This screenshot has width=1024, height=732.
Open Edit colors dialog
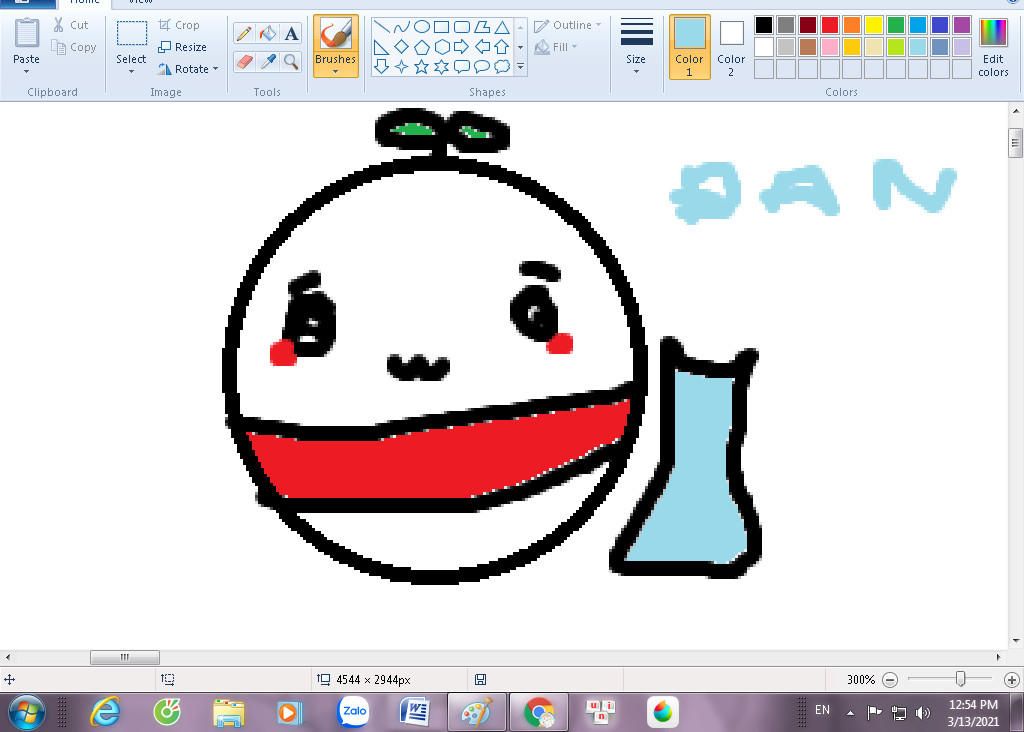pyautogui.click(x=993, y=47)
